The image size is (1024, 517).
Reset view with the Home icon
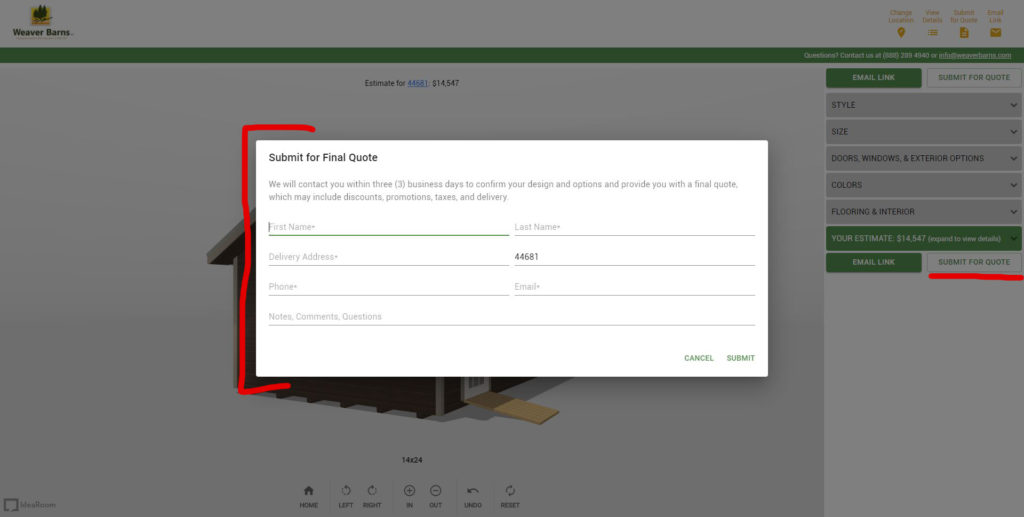point(308,491)
